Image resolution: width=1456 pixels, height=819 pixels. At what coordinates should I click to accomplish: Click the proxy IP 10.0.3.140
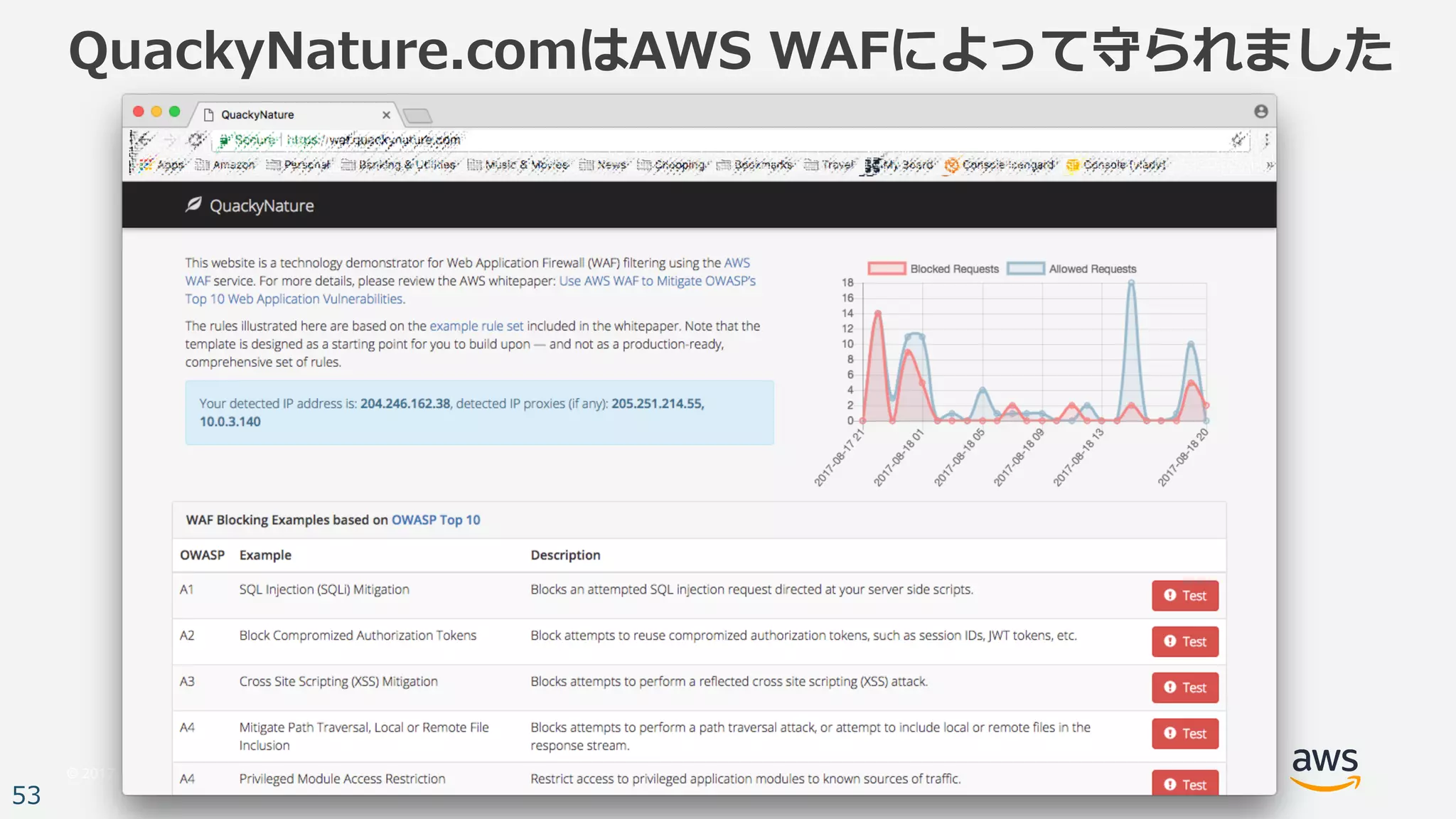point(230,422)
